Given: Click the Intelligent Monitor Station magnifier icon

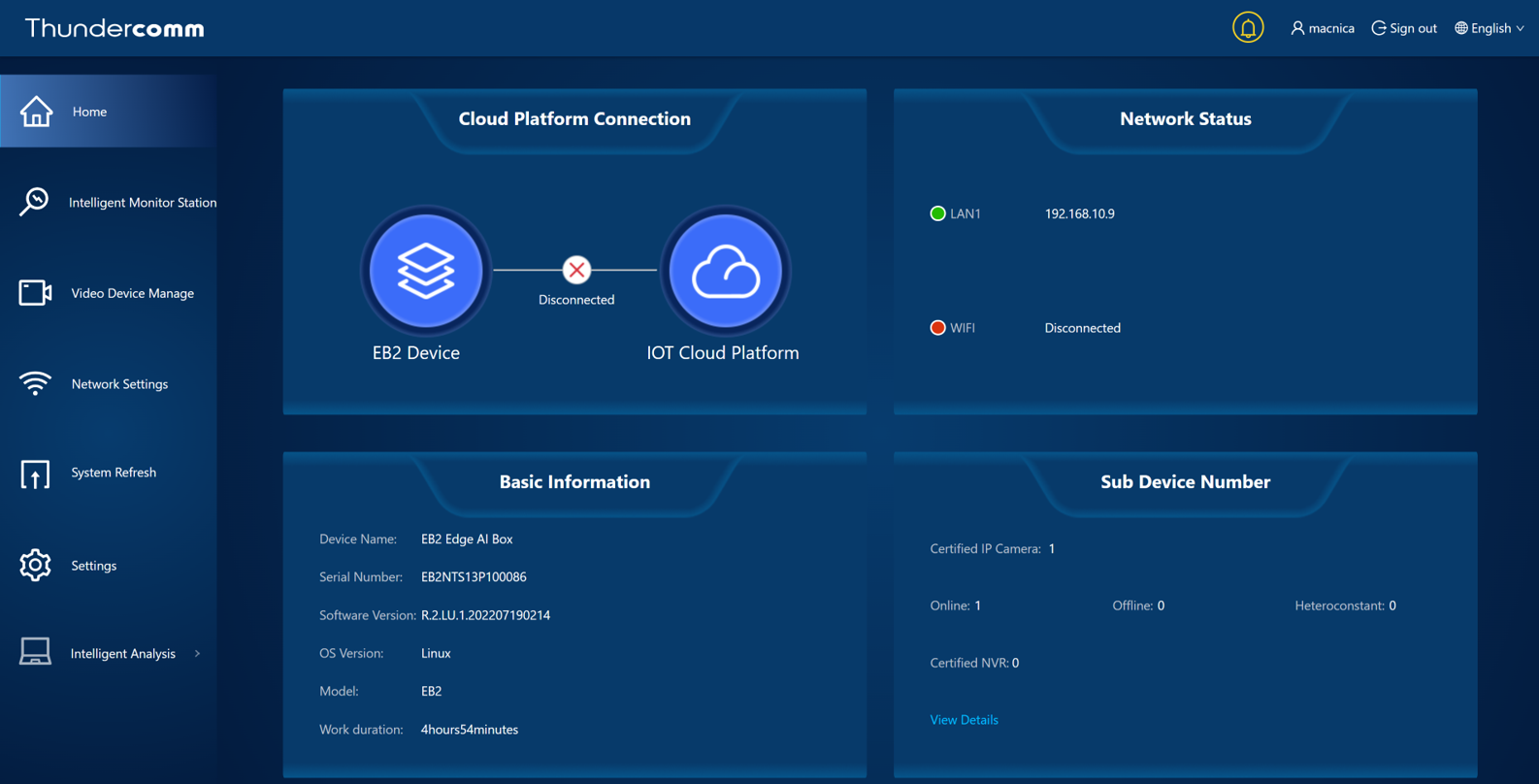Looking at the screenshot, I should [x=34, y=201].
